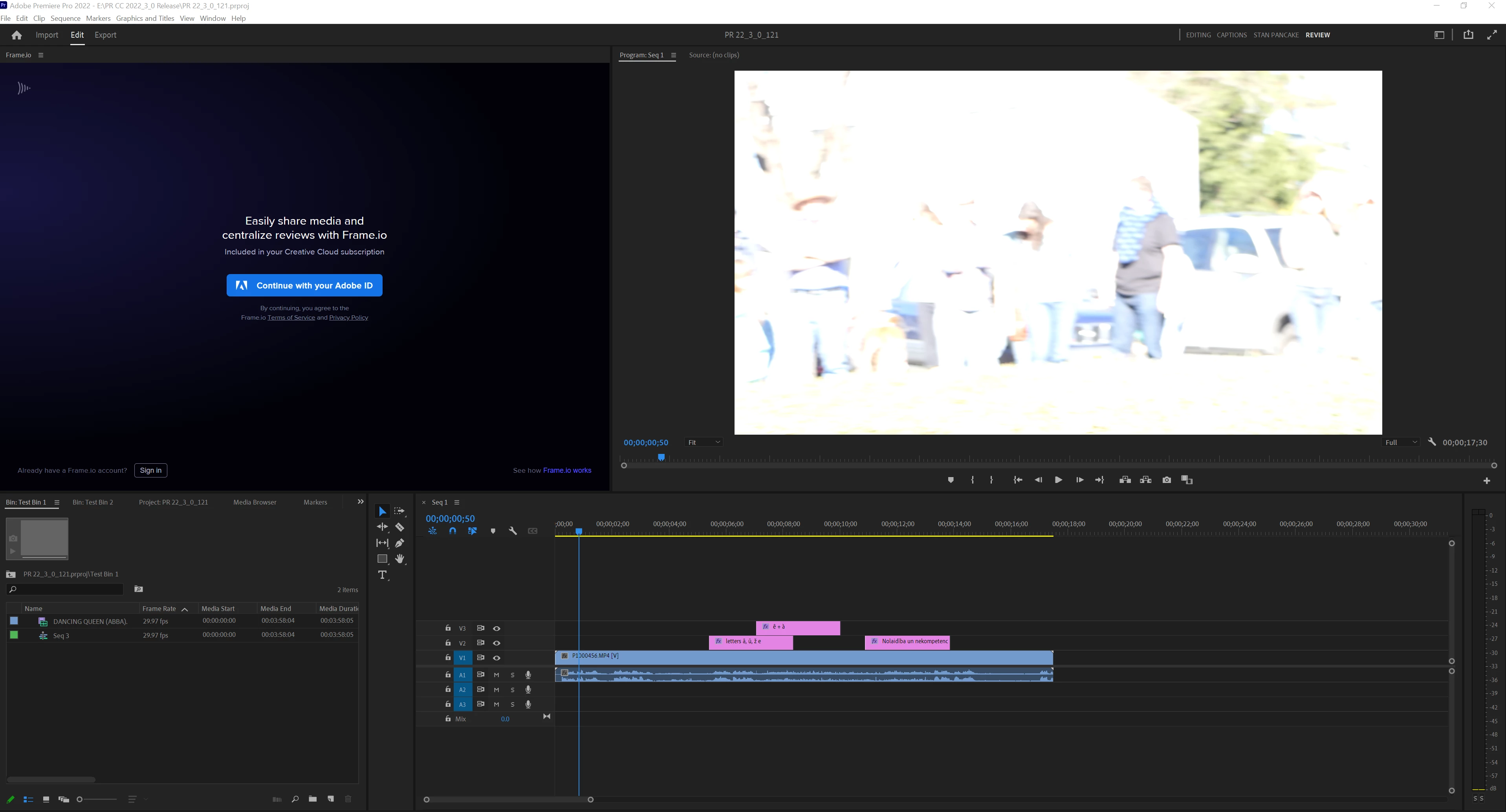Select the Razor tool
1506x812 pixels.
400,527
